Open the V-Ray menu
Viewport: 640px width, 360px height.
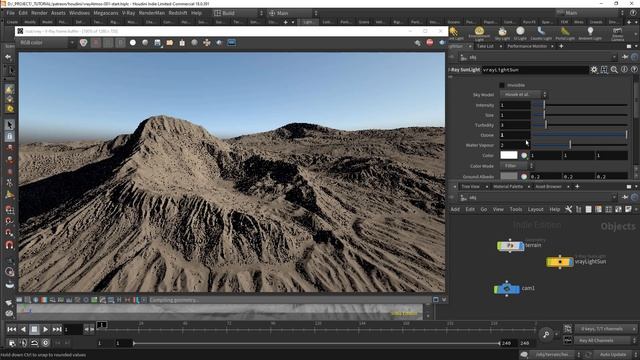point(129,13)
